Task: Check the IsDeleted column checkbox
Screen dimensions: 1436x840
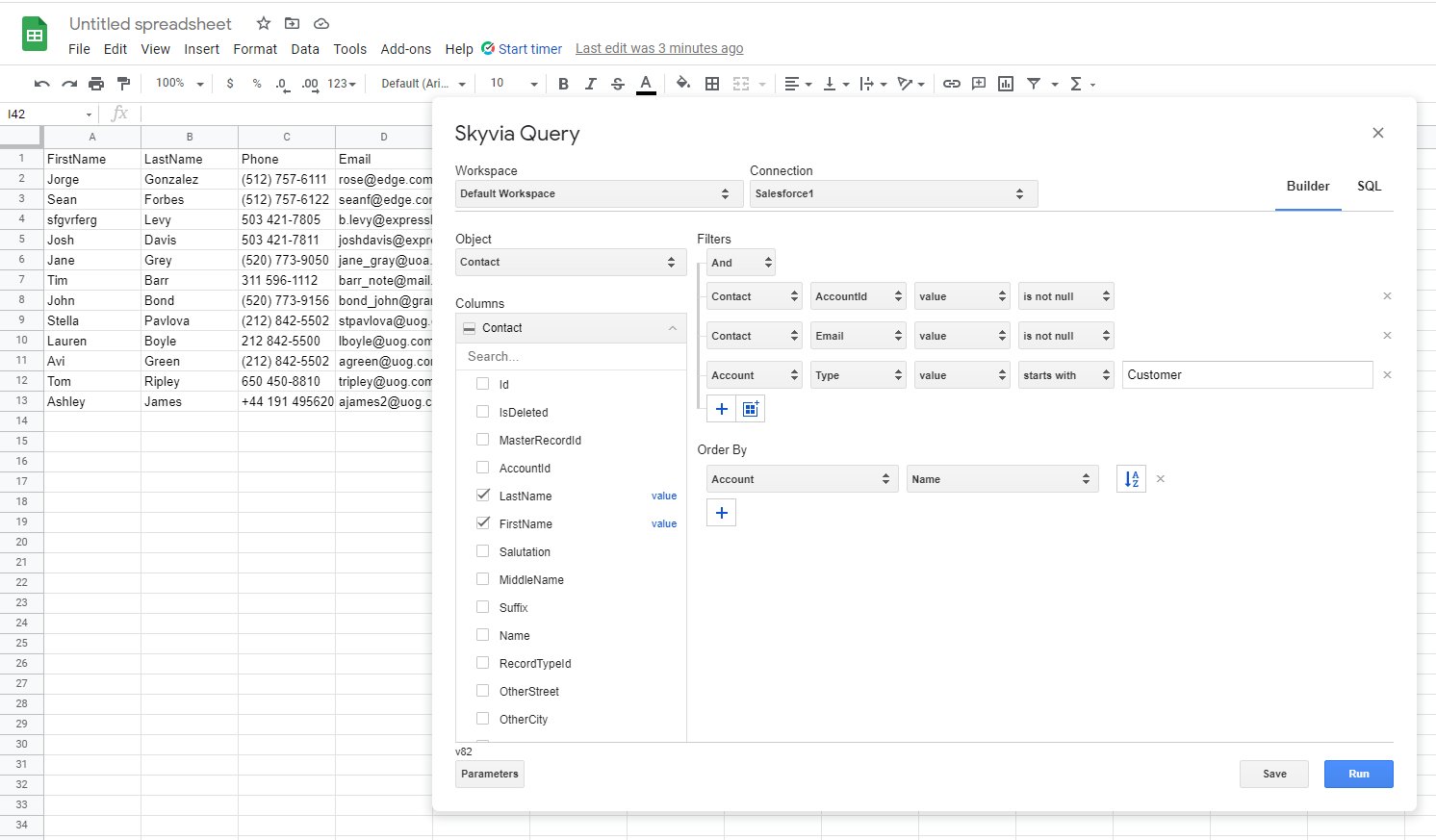Action: (x=483, y=412)
